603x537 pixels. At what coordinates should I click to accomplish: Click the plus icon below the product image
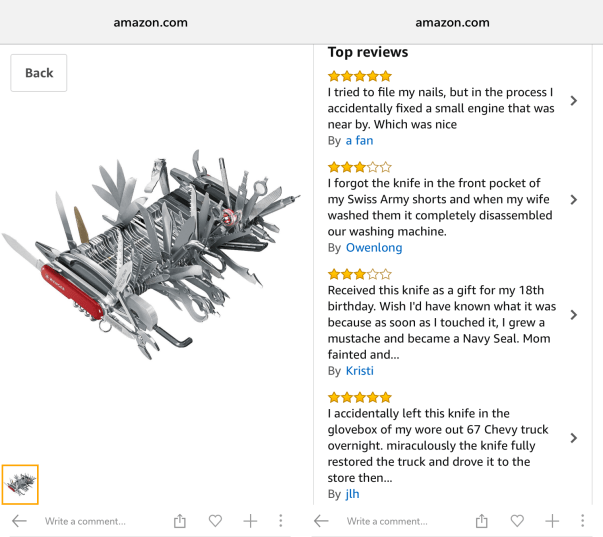[250, 521]
